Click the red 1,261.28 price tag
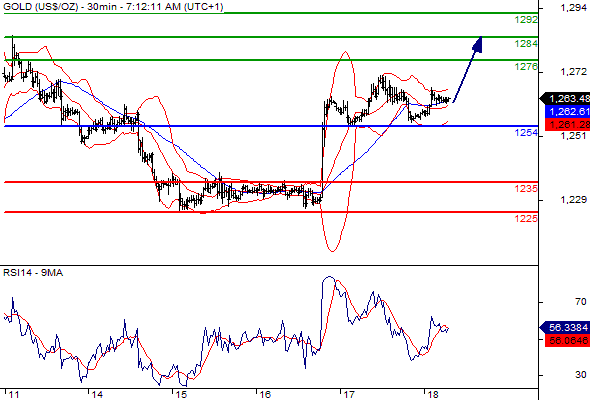This screenshot has width=590, height=400. coord(567,124)
